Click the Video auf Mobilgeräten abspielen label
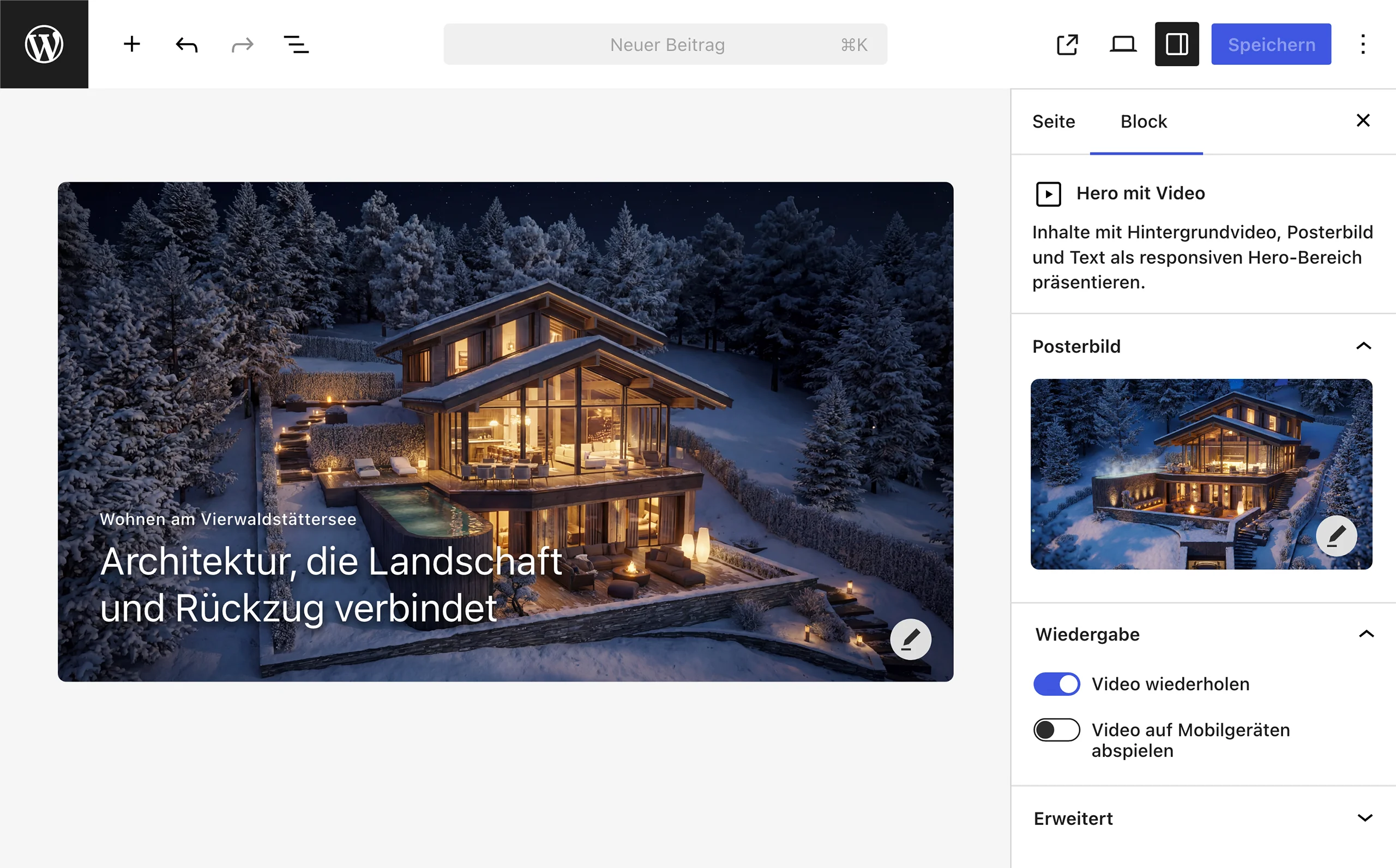This screenshot has width=1396, height=868. 1190,740
